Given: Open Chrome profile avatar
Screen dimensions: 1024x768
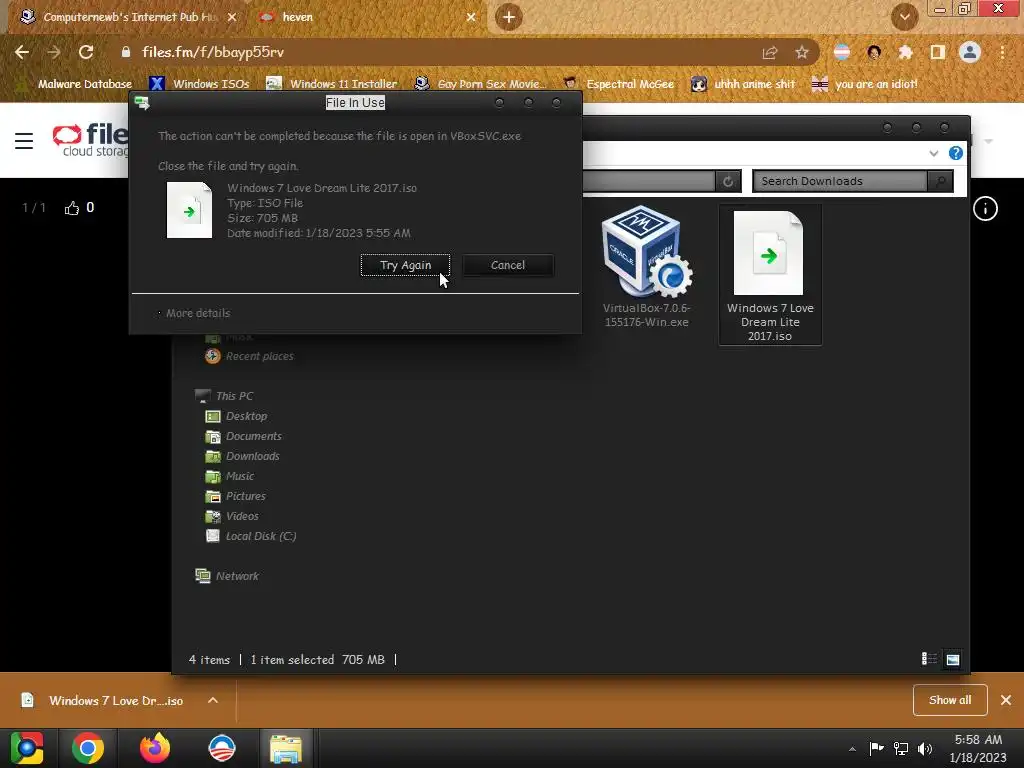Looking at the screenshot, I should [970, 52].
